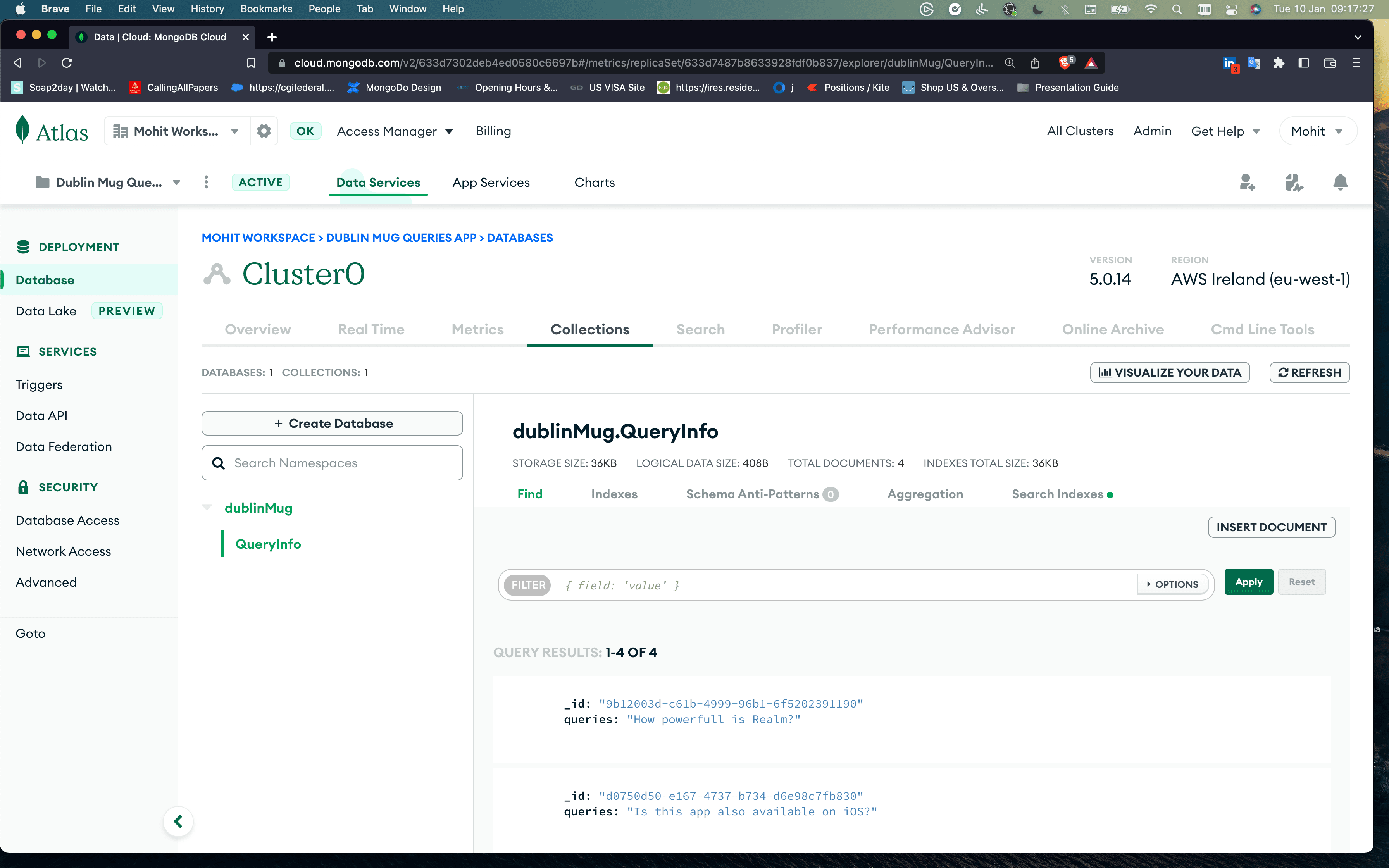Image resolution: width=1389 pixels, height=868 pixels.
Task: Open Network Access in sidebar
Action: [x=63, y=551]
